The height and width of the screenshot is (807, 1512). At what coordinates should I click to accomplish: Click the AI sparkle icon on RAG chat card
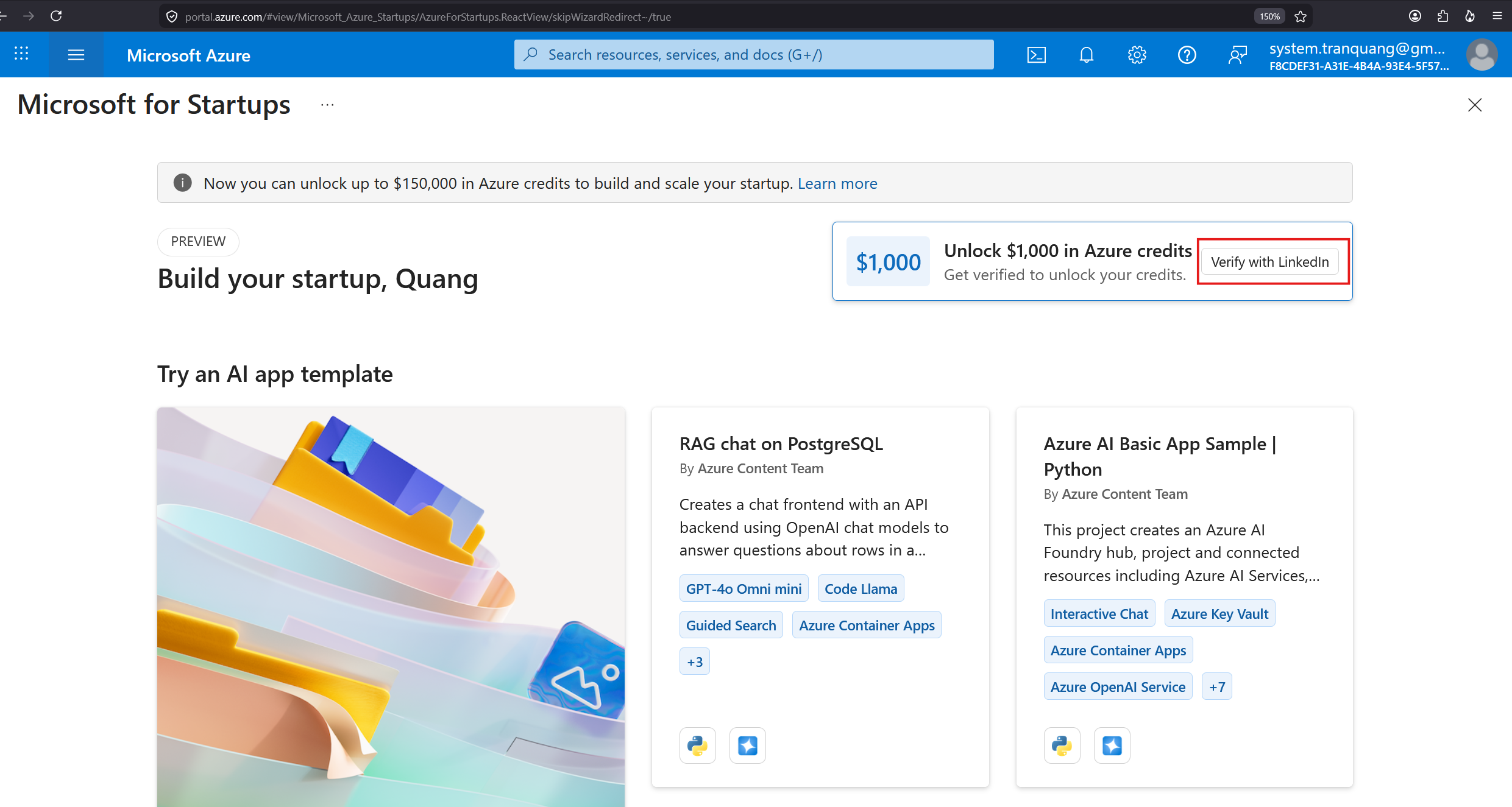pos(748,745)
